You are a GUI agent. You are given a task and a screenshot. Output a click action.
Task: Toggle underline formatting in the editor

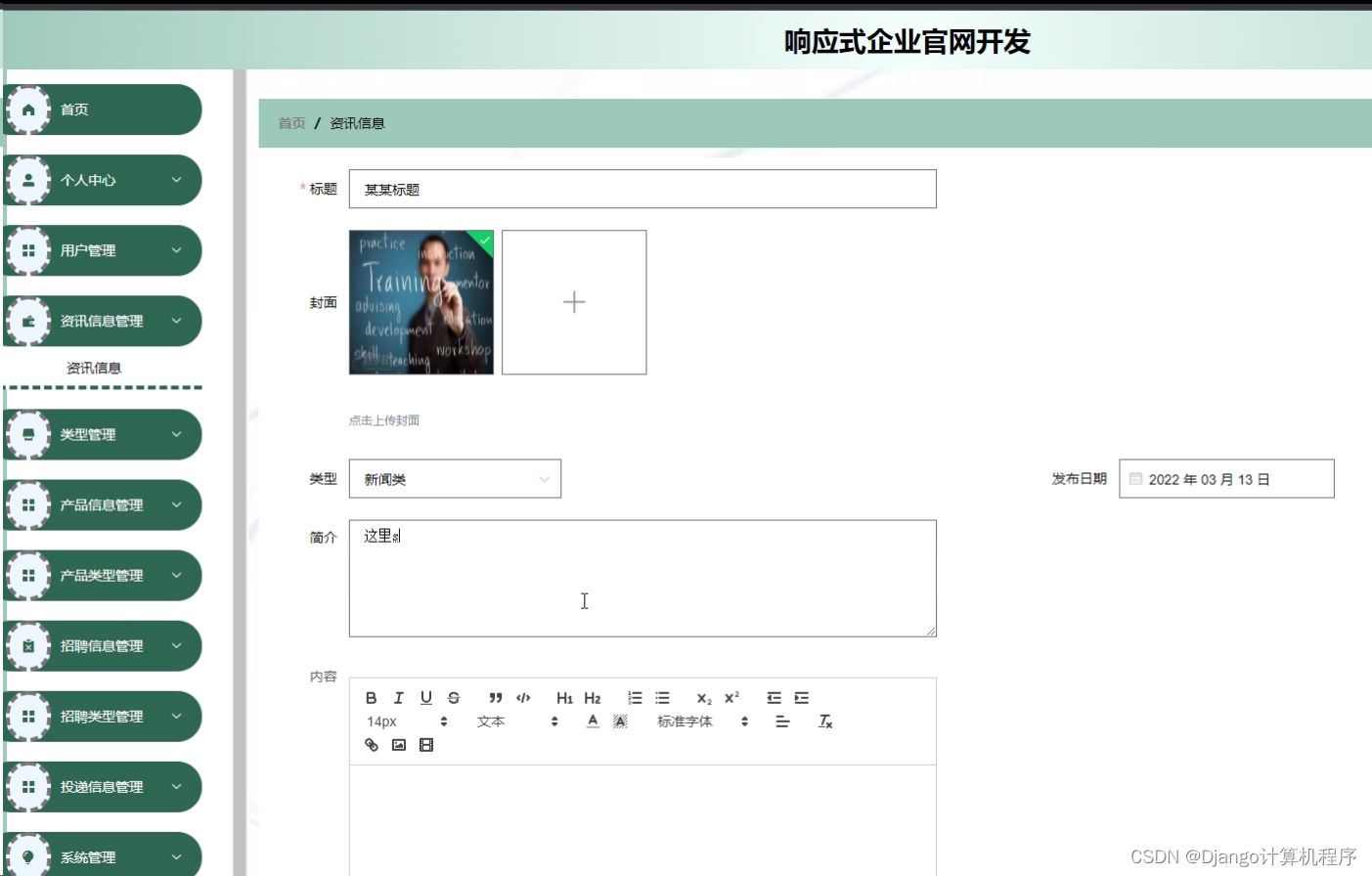424,697
